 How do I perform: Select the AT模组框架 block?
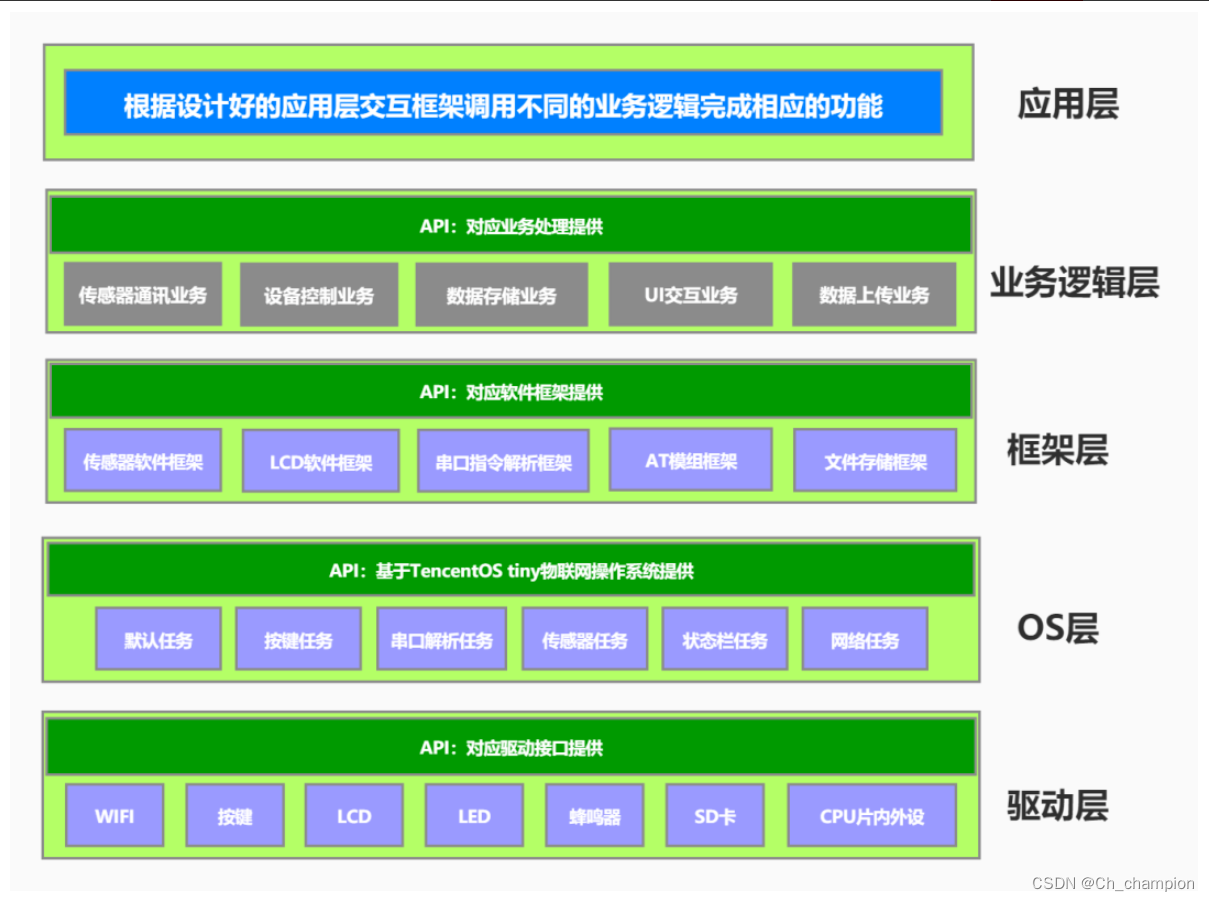click(691, 461)
